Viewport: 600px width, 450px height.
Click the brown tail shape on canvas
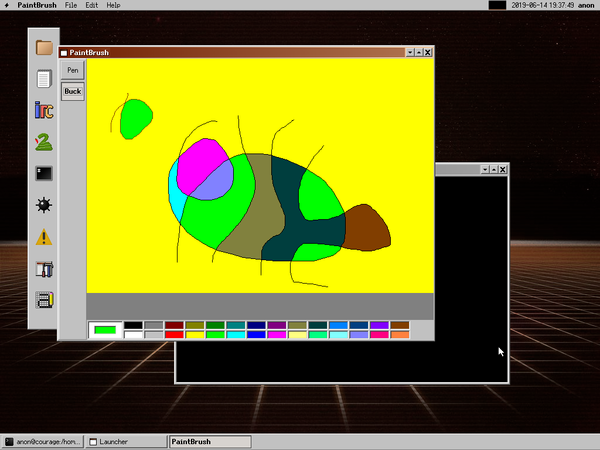click(x=367, y=229)
